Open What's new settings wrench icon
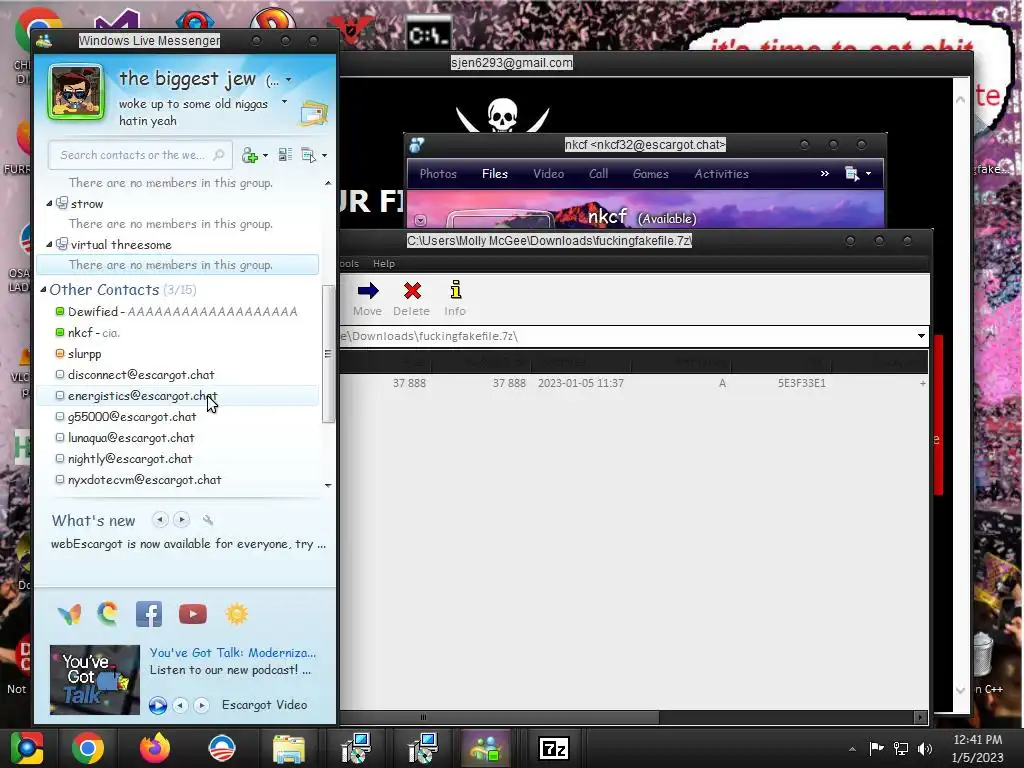Image resolution: width=1024 pixels, height=768 pixels. tap(208, 520)
